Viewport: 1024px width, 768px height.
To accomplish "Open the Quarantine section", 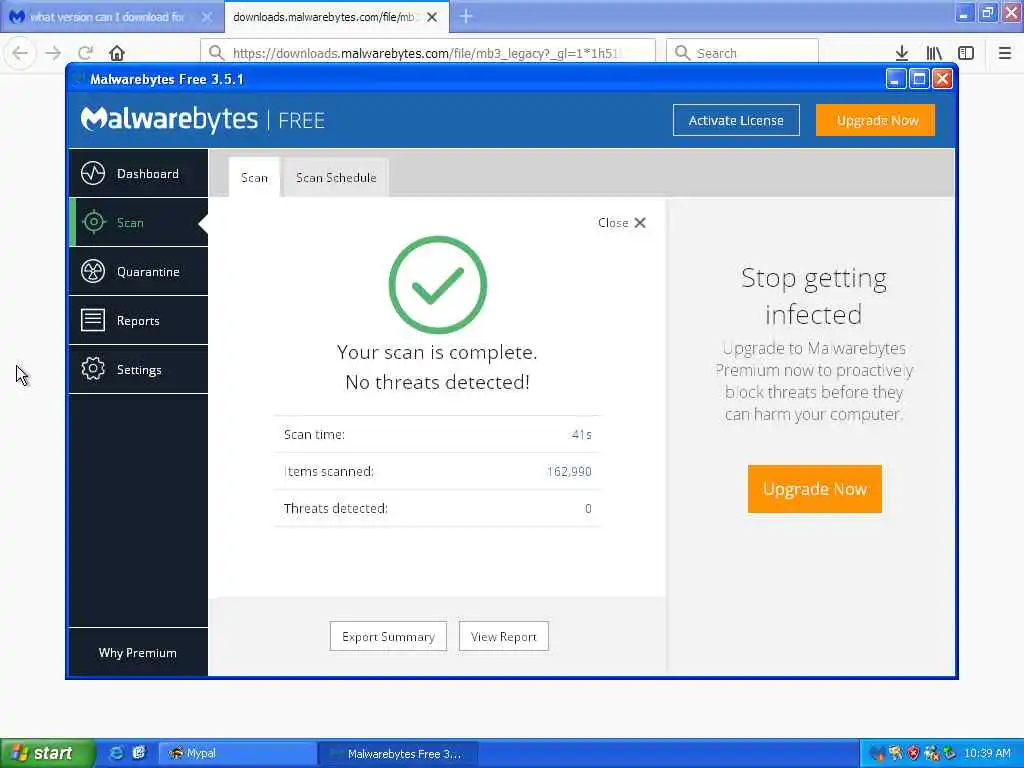I will 138,272.
